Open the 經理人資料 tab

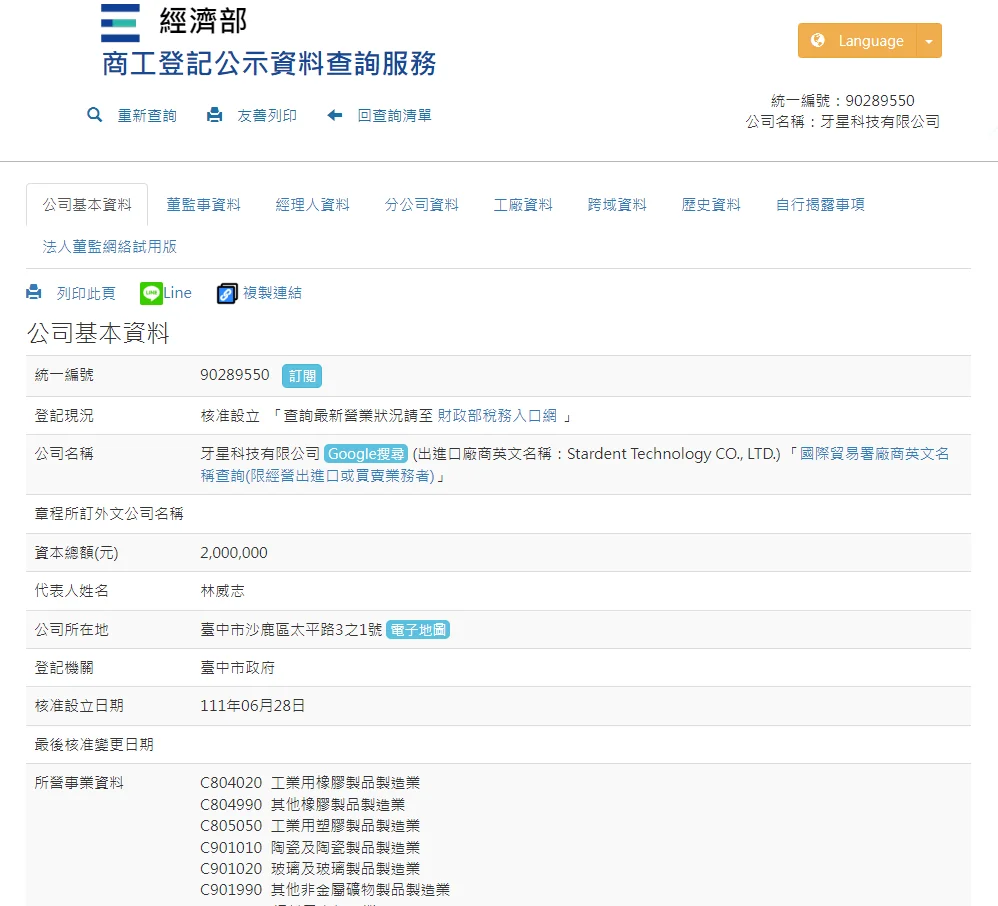(x=313, y=205)
